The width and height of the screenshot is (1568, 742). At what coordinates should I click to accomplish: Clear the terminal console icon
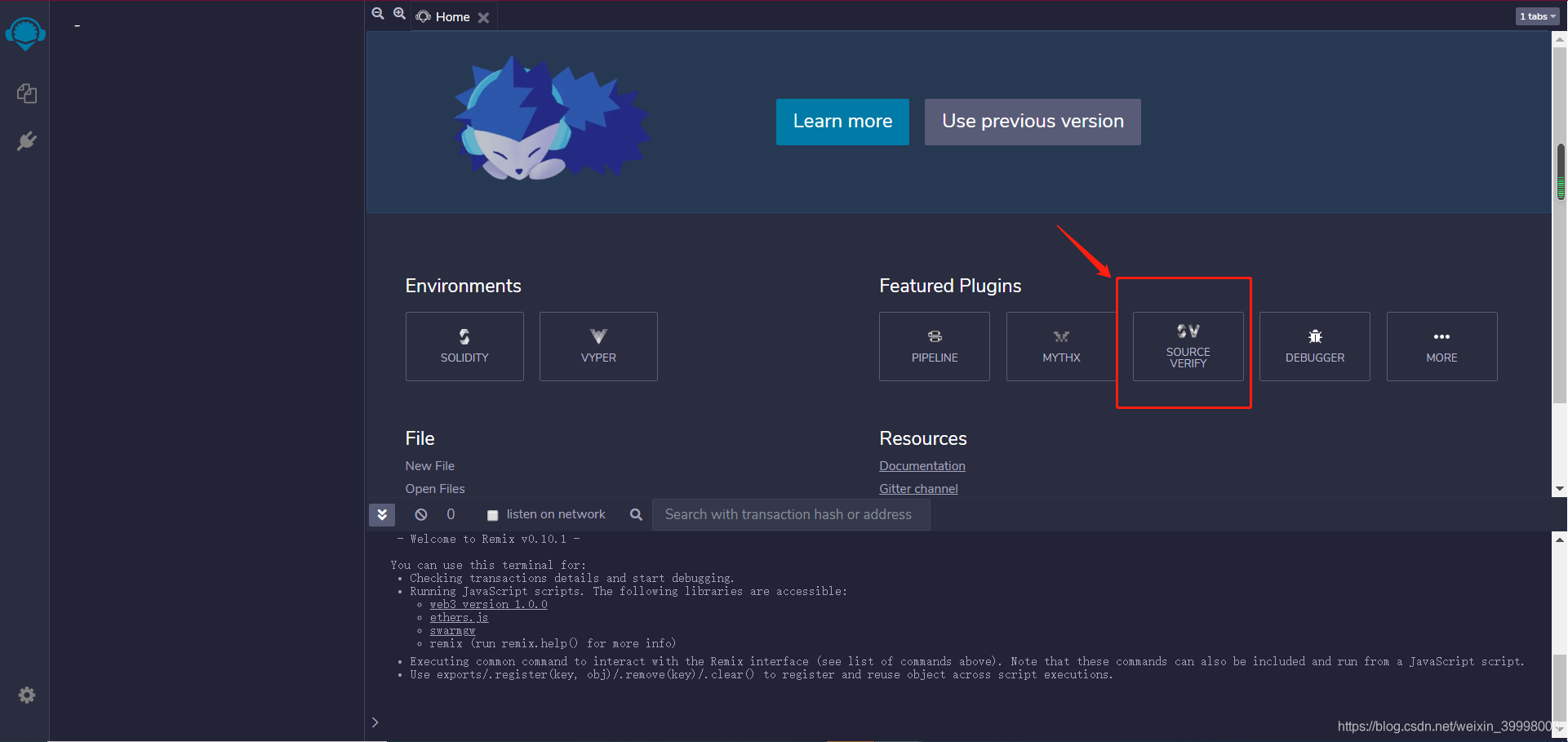[421, 515]
